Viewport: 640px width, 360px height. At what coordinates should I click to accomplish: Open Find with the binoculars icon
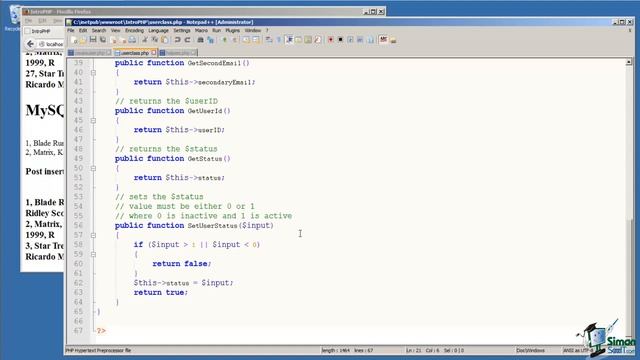[200, 40]
